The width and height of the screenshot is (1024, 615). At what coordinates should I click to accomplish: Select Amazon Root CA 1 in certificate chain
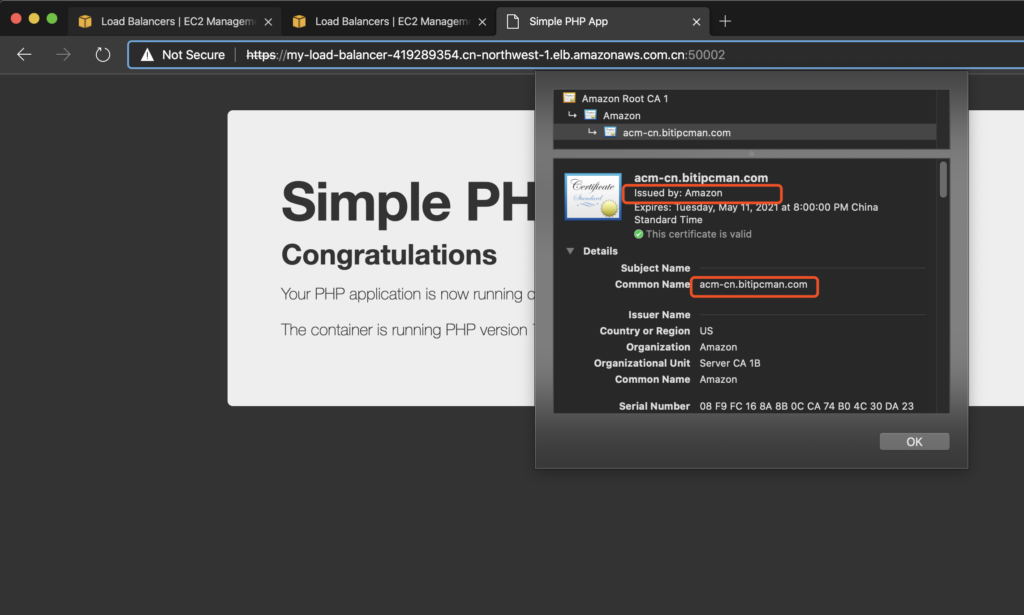624,98
